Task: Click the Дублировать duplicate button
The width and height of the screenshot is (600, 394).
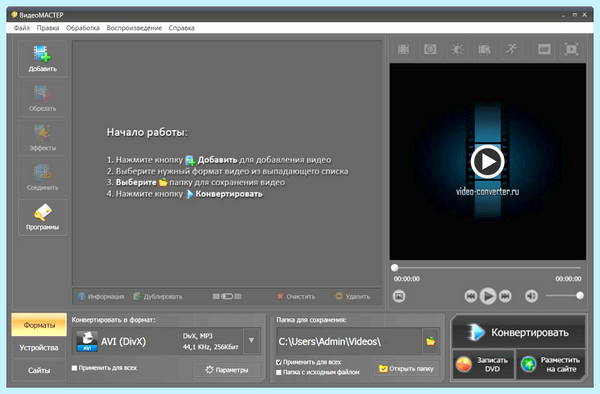Action: [158, 296]
